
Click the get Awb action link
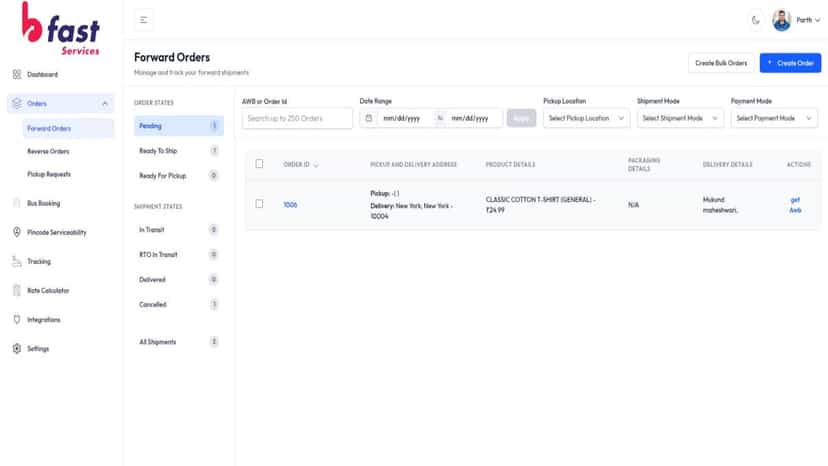(795, 205)
